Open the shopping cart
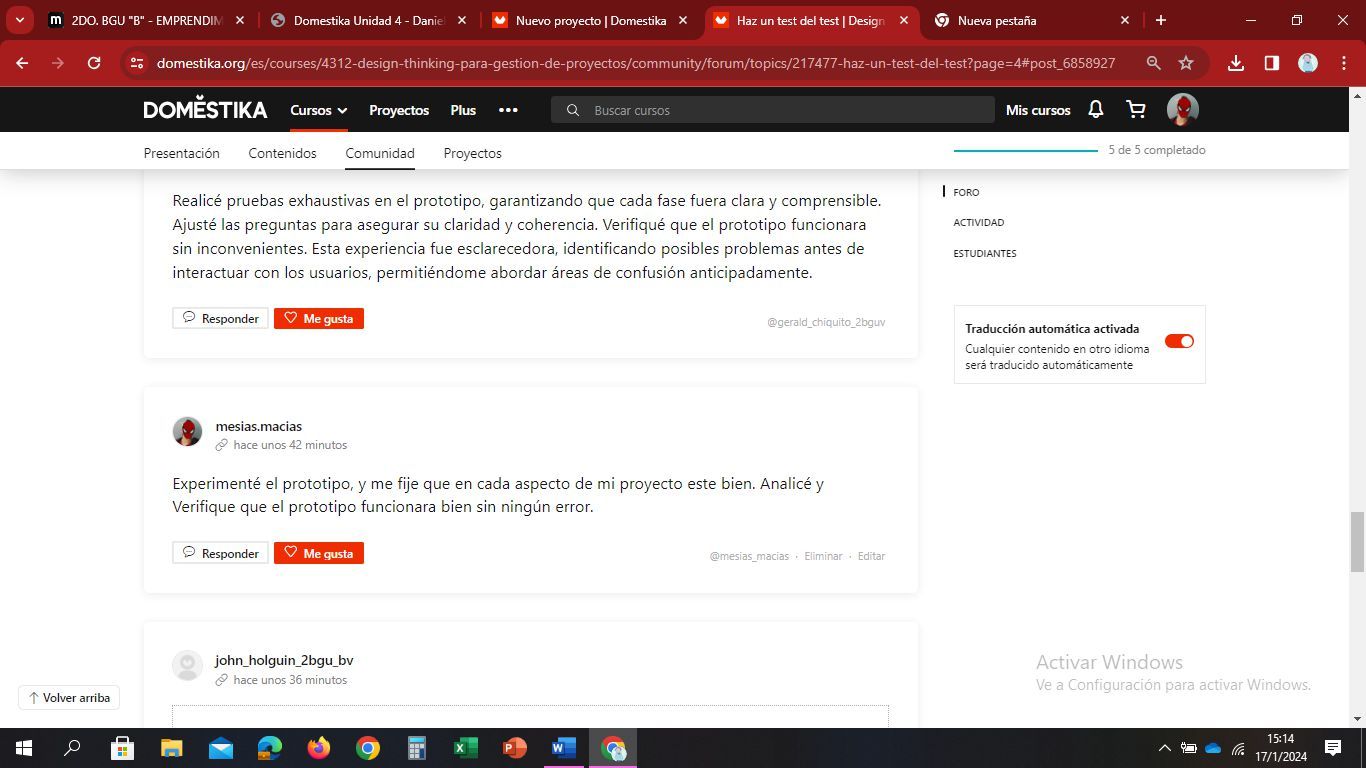This screenshot has height=768, width=1366. tap(1136, 110)
